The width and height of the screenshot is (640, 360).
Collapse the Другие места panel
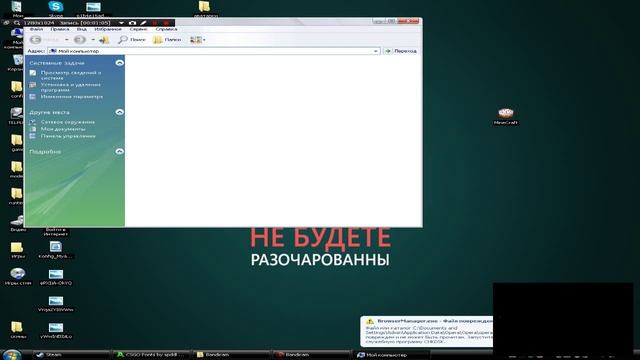point(119,112)
